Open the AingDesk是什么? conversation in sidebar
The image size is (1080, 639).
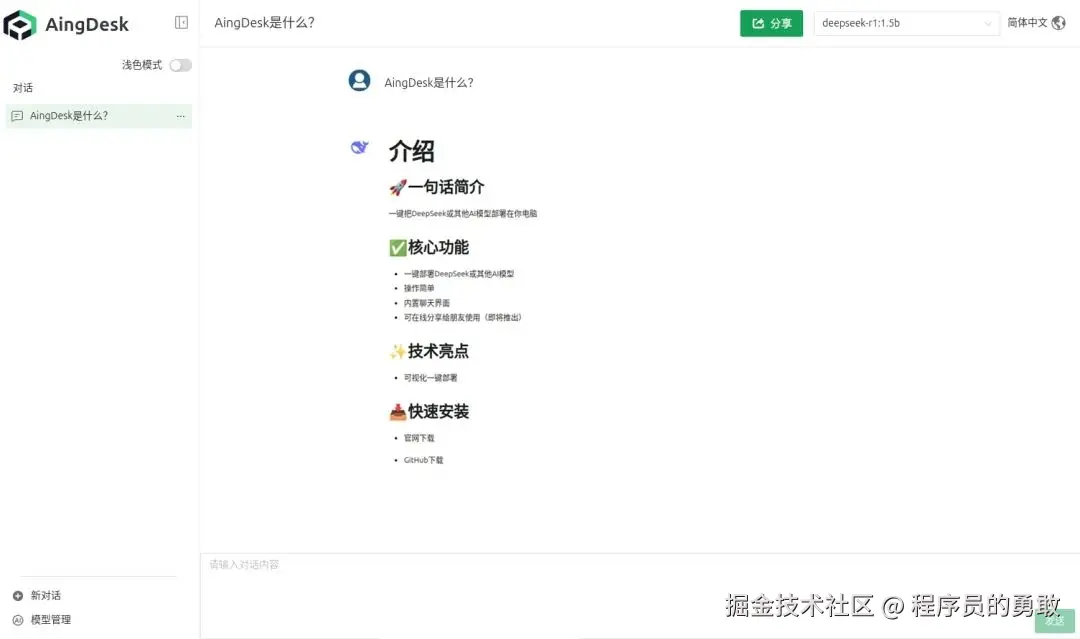98,116
